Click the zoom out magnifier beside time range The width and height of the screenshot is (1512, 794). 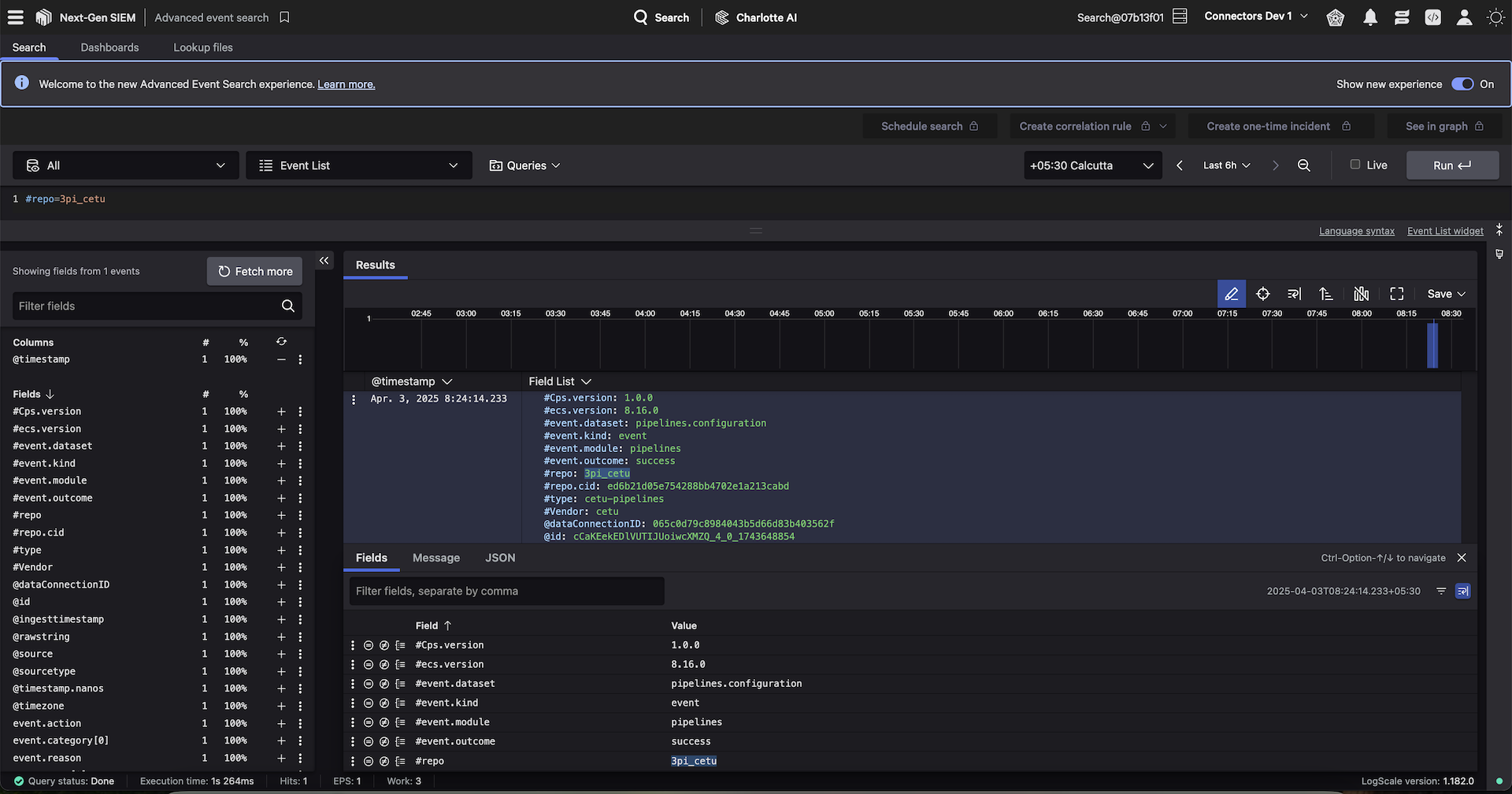1304,165
